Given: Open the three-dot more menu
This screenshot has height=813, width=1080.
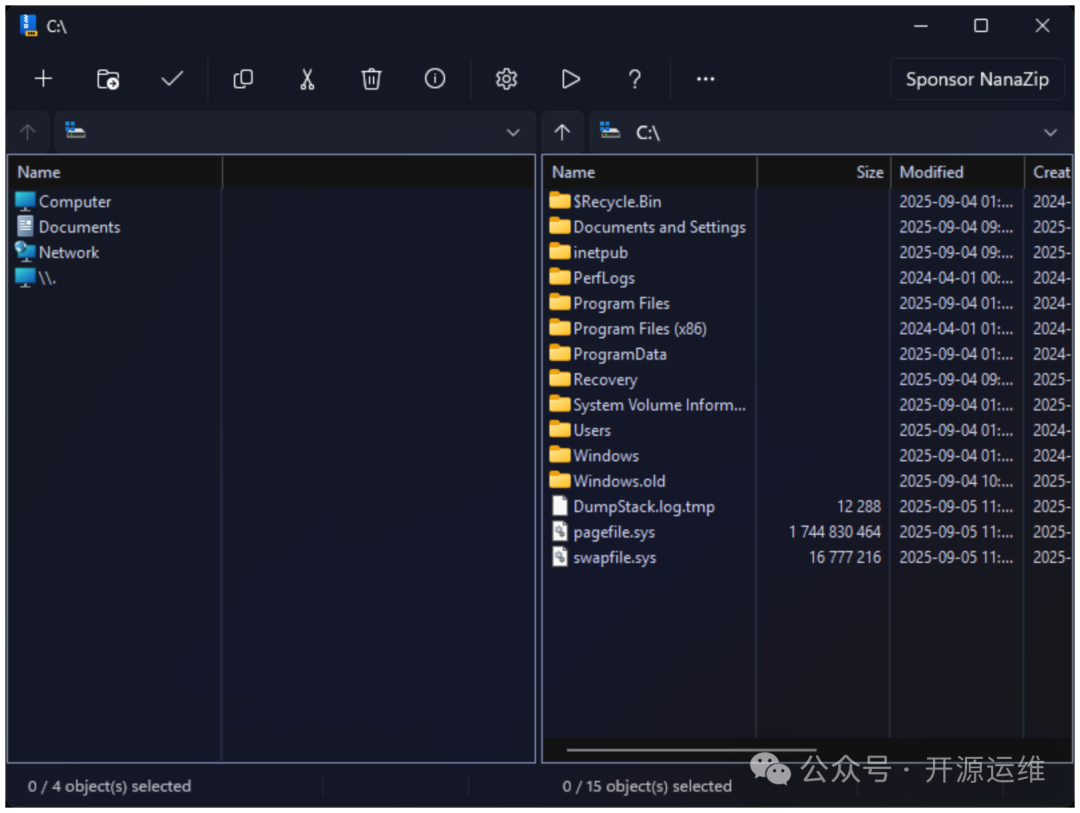Looking at the screenshot, I should click(x=706, y=79).
